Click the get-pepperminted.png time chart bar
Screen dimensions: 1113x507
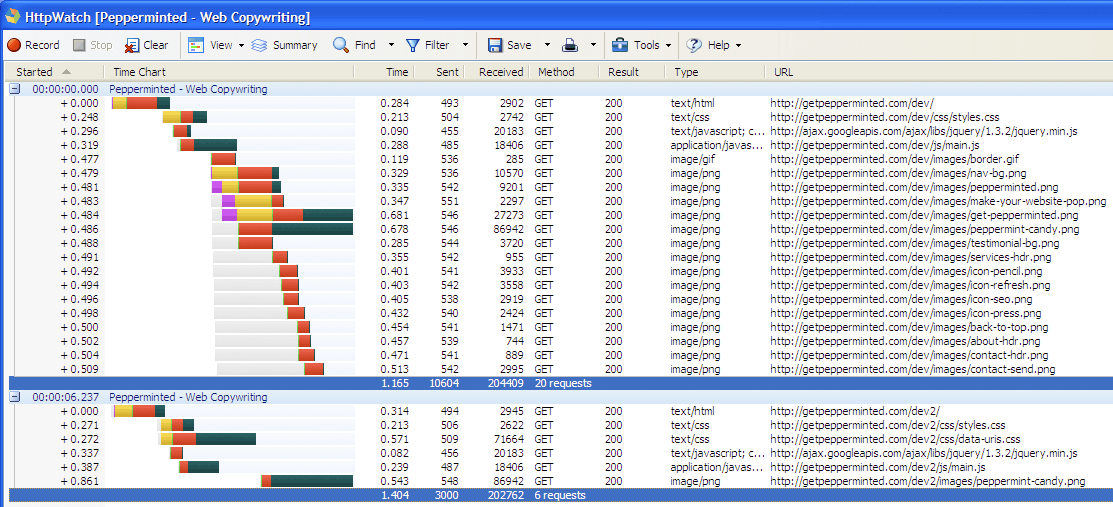288,215
